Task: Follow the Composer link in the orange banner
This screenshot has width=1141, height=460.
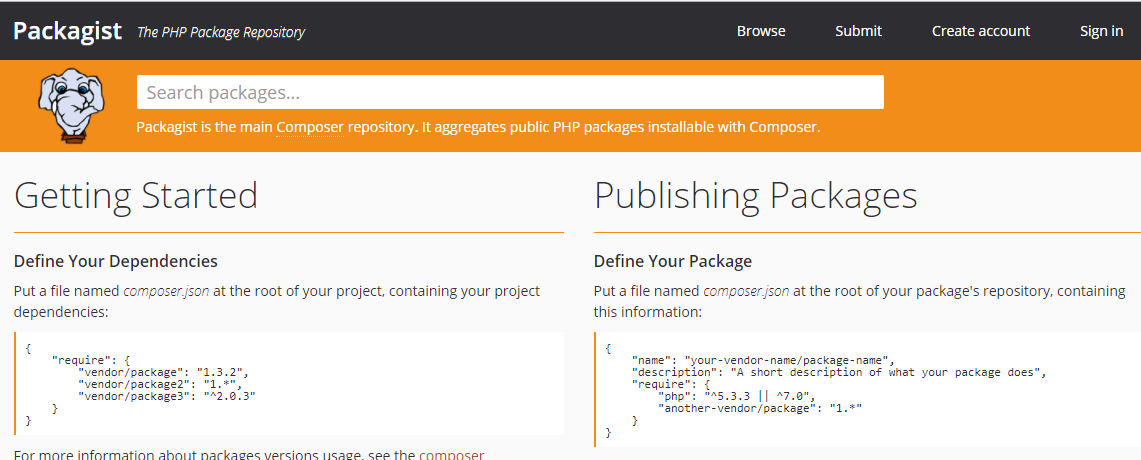Action: (x=309, y=127)
